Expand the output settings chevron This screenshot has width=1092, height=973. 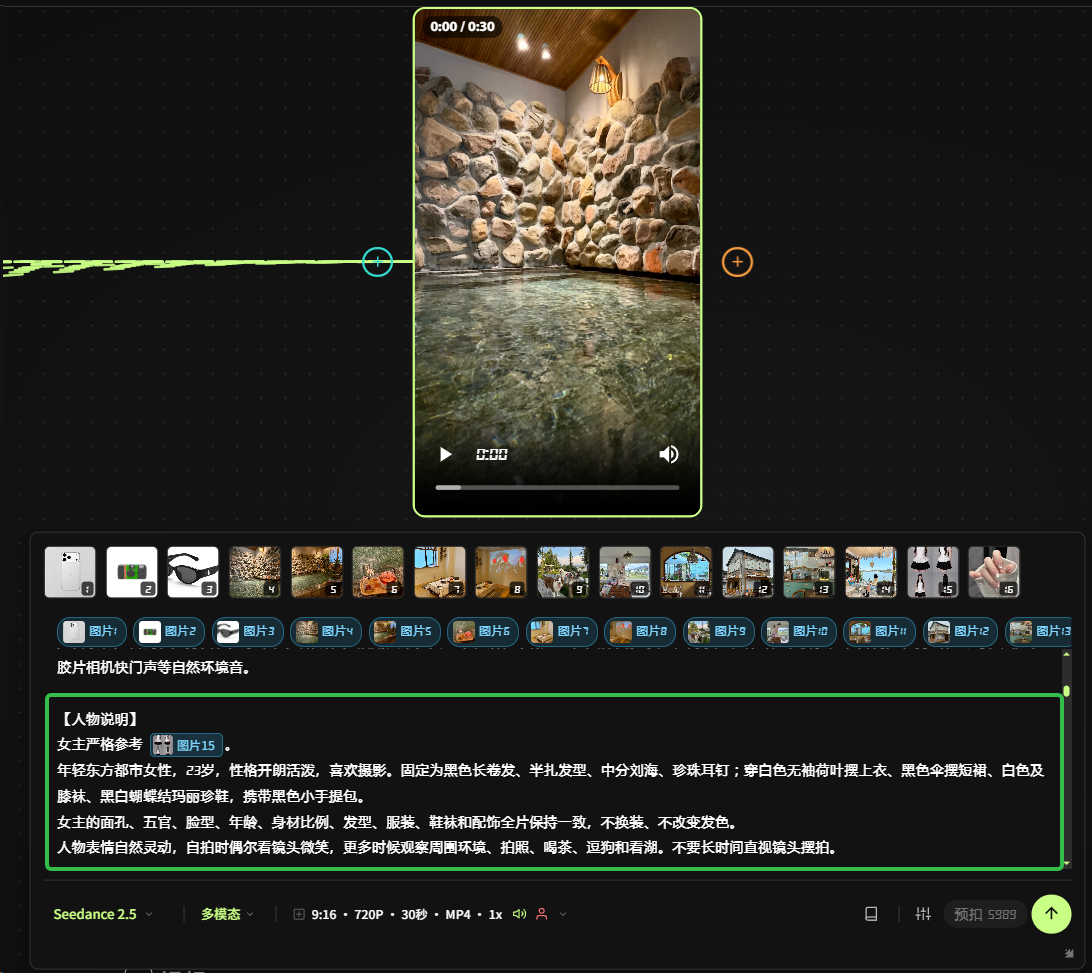(563, 914)
